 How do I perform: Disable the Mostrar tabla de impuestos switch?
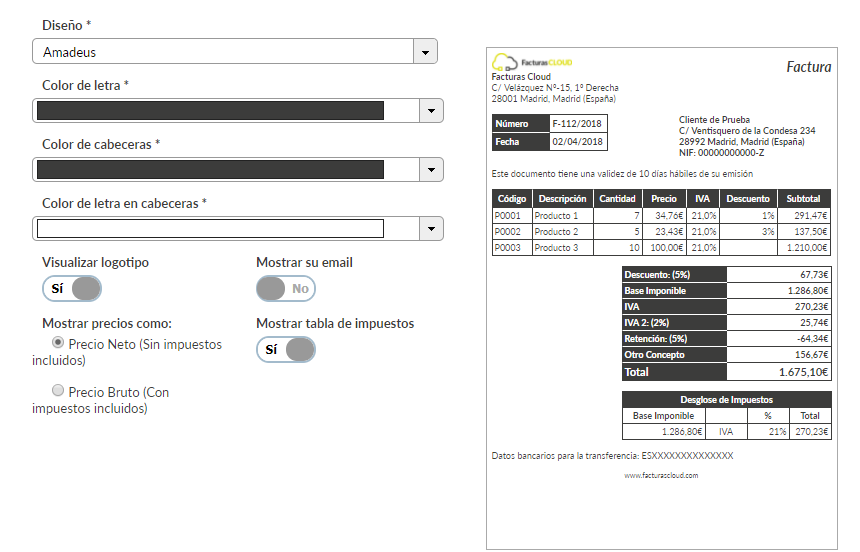[x=286, y=349]
